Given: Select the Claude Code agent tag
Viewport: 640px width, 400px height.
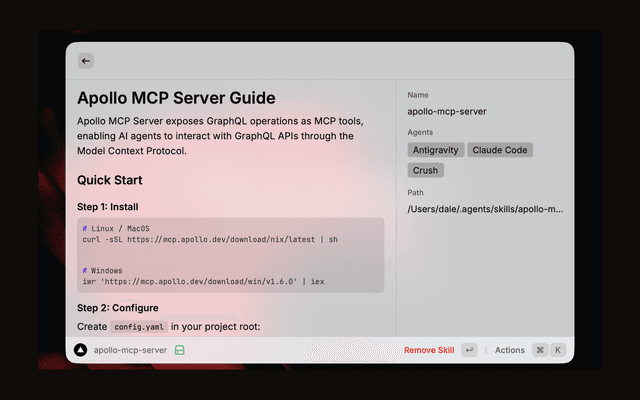Looking at the screenshot, I should pyautogui.click(x=500, y=150).
